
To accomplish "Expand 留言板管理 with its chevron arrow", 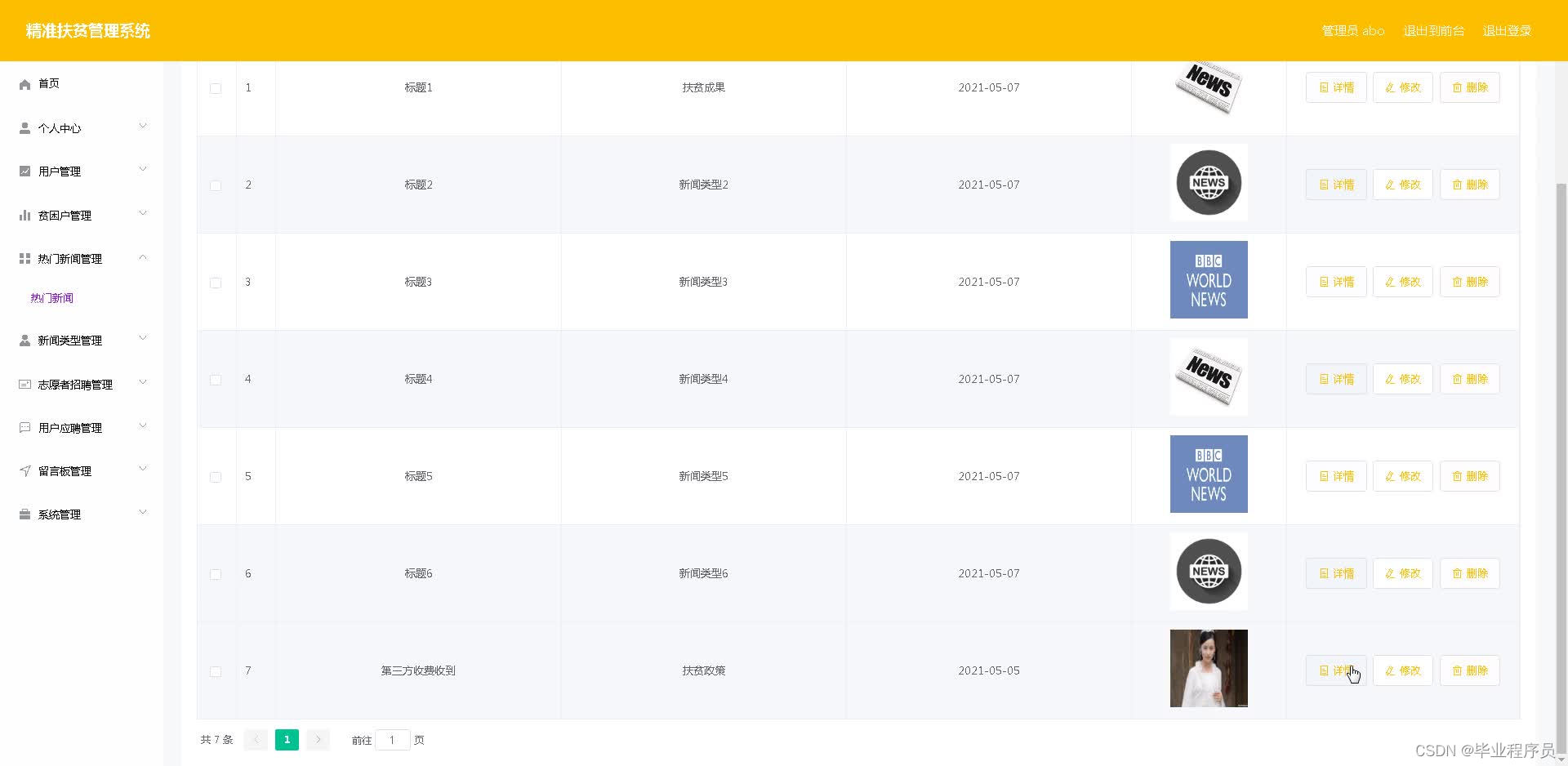I will pos(143,469).
